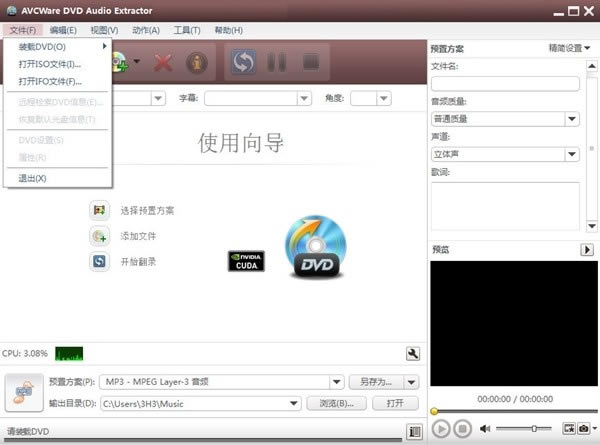Image resolution: width=600 pixels, height=445 pixels.
Task: Open the 动作(A) menu
Action: [x=146, y=30]
